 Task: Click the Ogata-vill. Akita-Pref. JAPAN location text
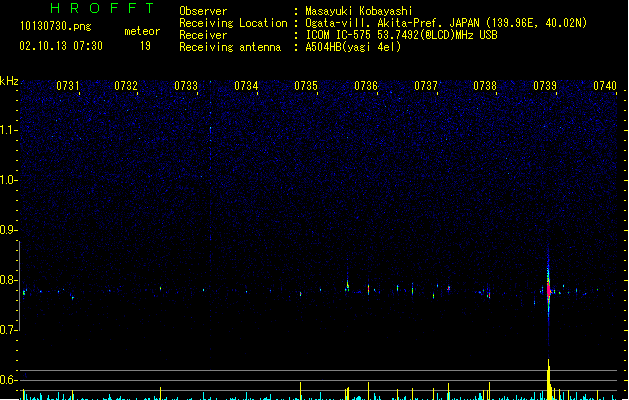pyautogui.click(x=446, y=23)
